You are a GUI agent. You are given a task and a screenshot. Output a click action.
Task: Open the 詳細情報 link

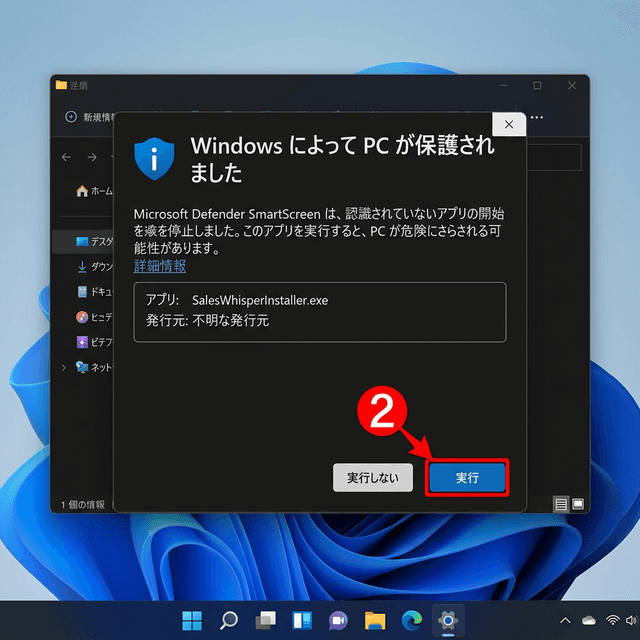pos(160,266)
